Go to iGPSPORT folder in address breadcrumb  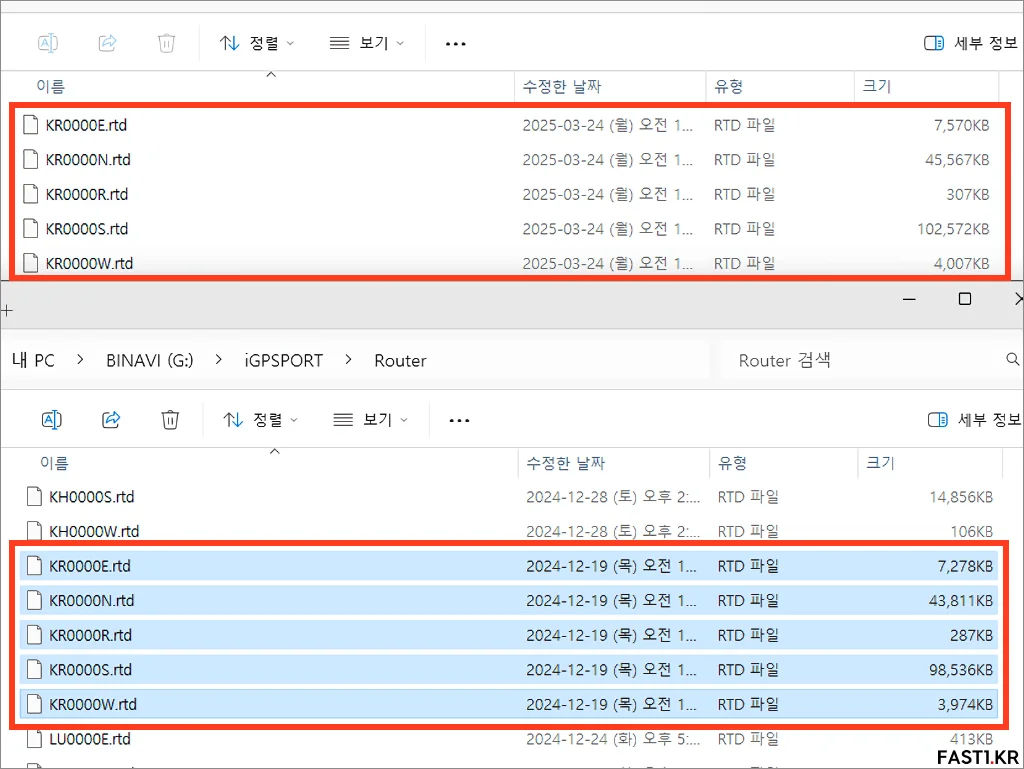point(283,360)
